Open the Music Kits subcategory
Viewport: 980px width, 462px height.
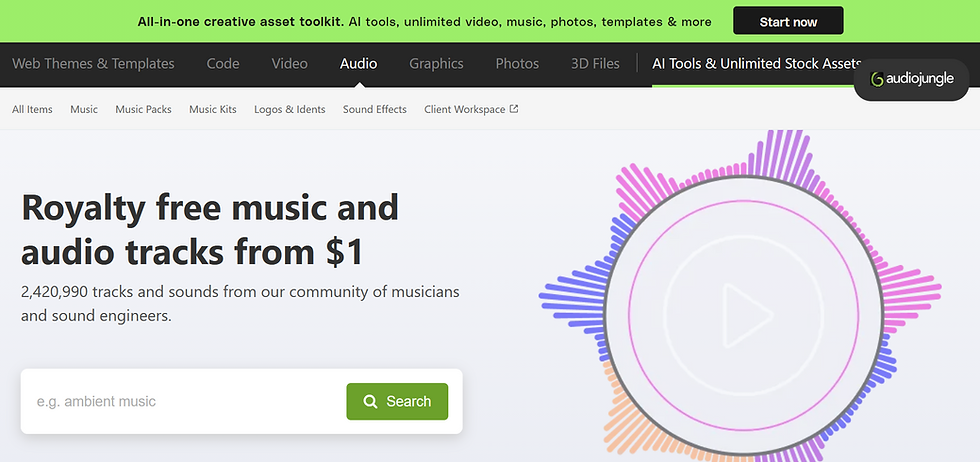point(212,109)
